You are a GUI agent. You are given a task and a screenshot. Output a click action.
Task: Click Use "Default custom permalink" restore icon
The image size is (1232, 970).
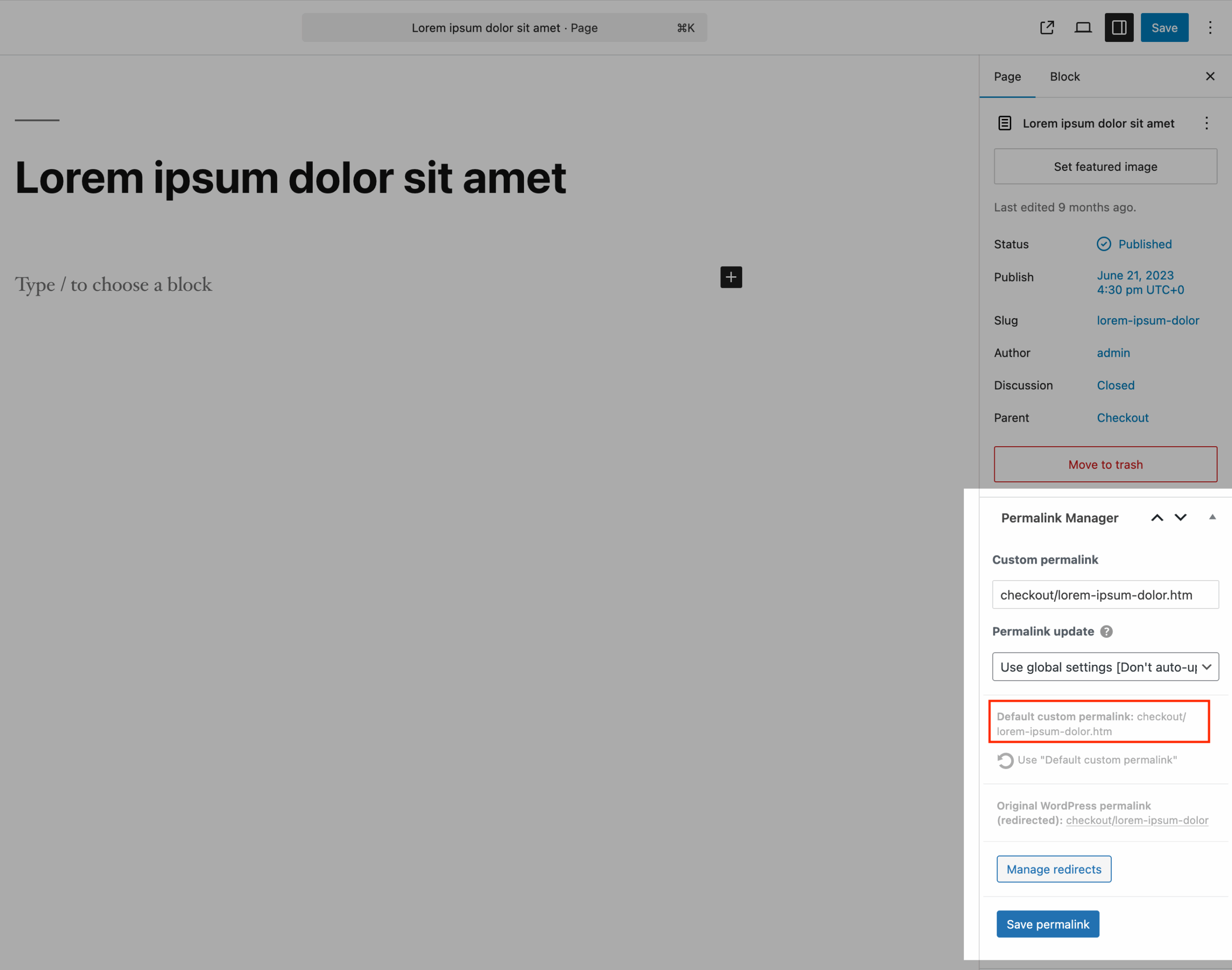[1005, 761]
